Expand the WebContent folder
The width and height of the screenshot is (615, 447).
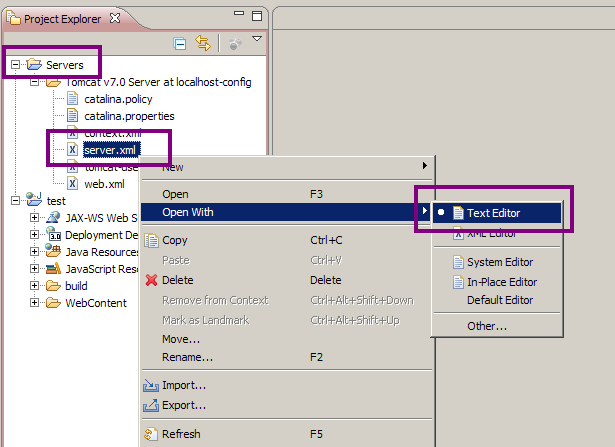[35, 302]
